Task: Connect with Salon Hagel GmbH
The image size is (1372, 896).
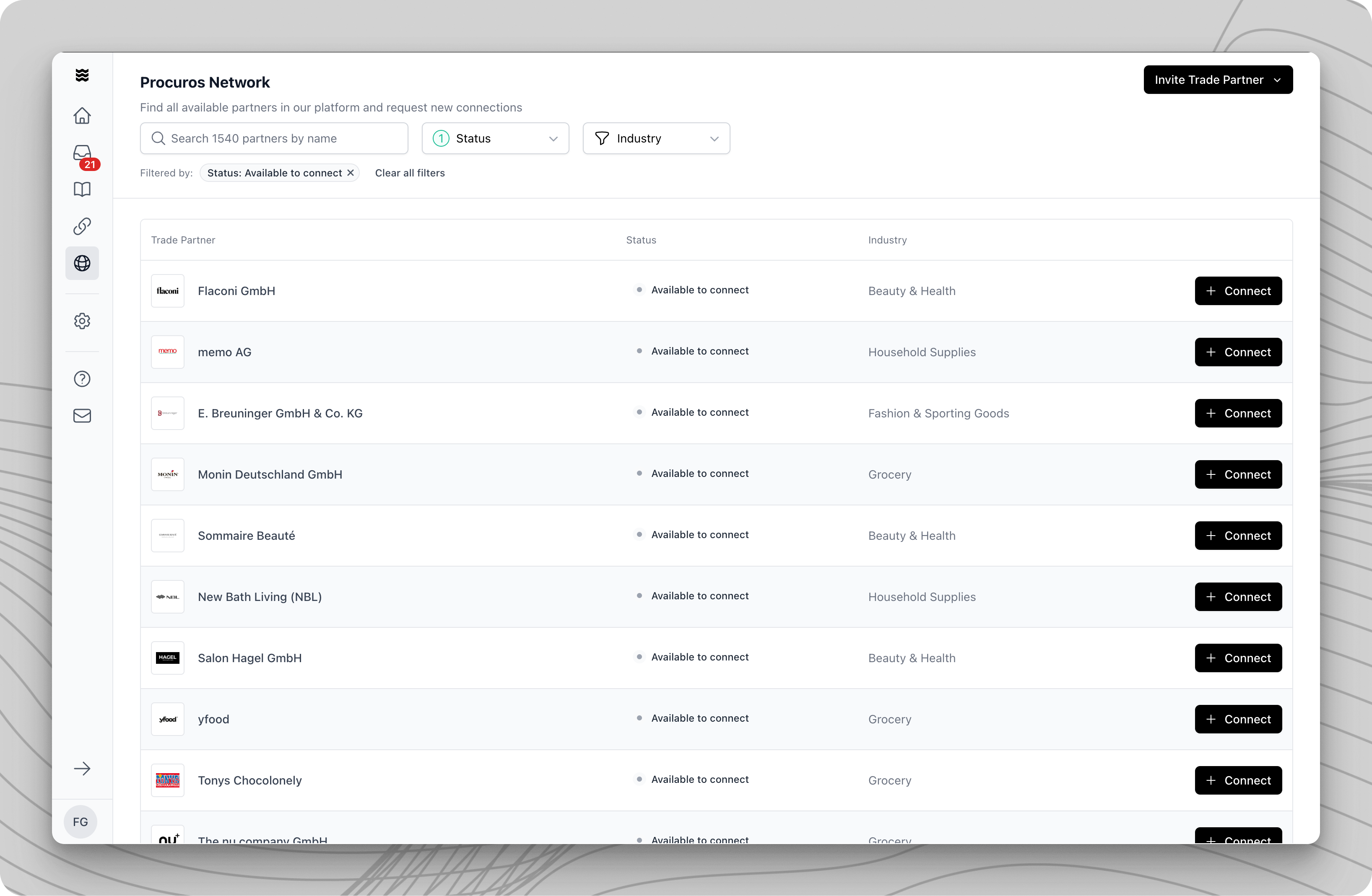Action: (x=1238, y=658)
